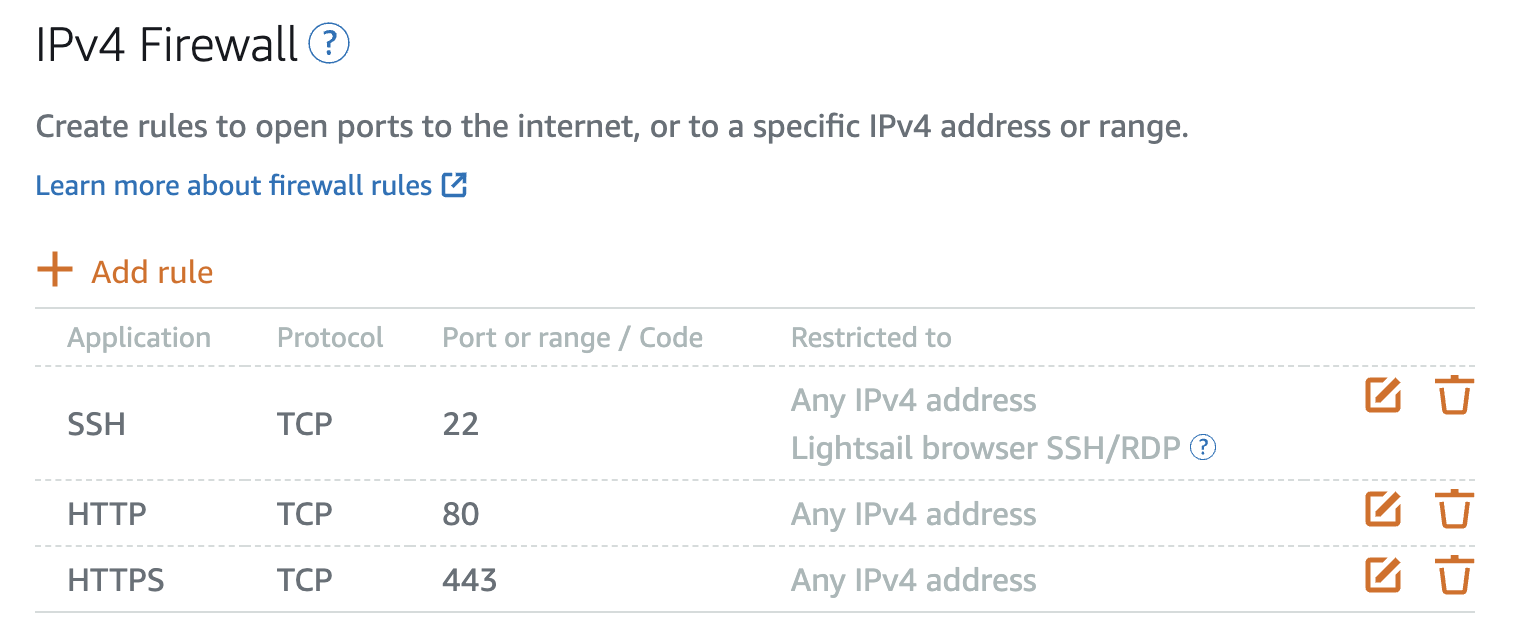The height and width of the screenshot is (644, 1516).
Task: Click Any IPv4 address for HTTP rule
Action: pos(913,513)
